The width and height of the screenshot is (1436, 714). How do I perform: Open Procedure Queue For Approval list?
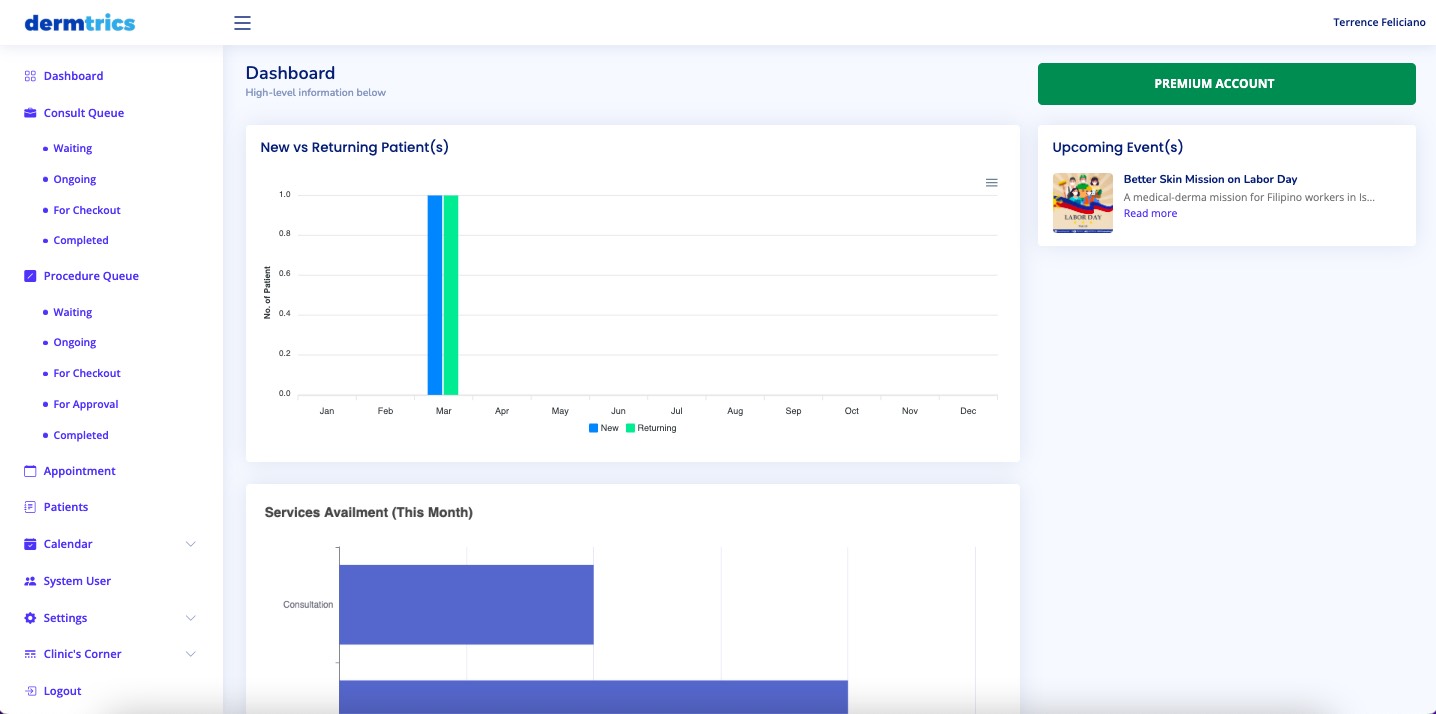(x=85, y=404)
